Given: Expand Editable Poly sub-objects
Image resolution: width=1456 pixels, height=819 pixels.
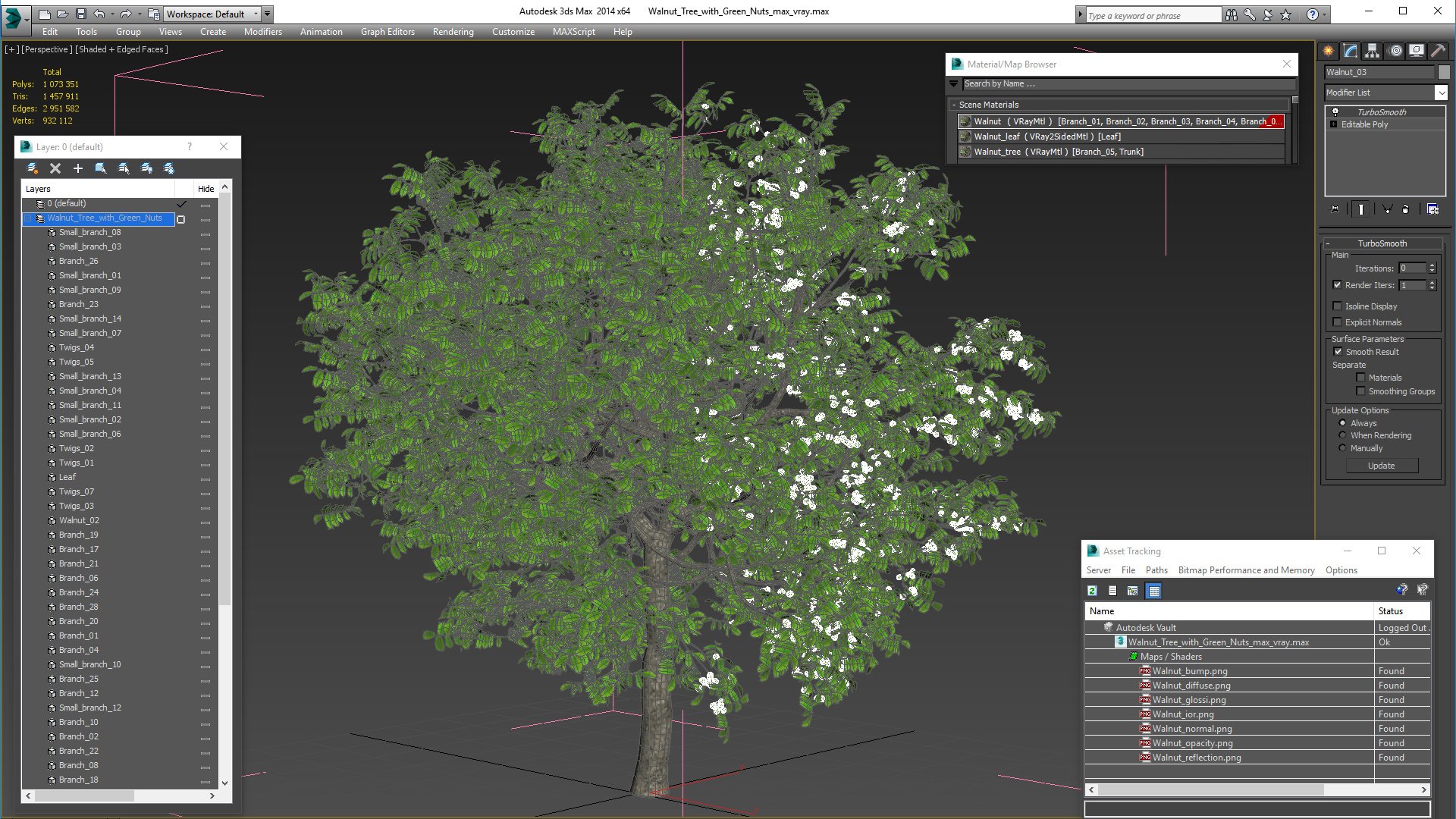Looking at the screenshot, I should click(x=1334, y=124).
